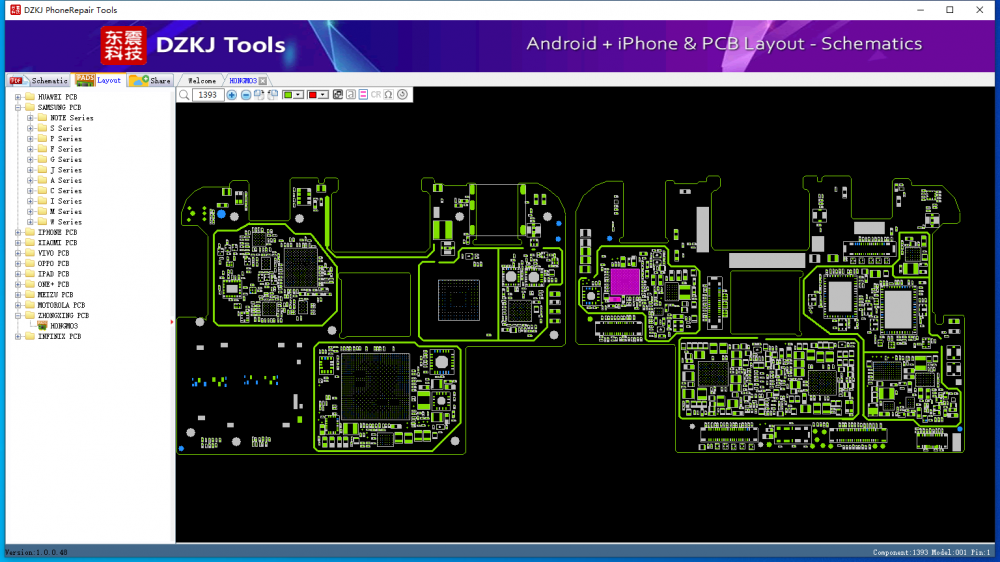Select the I Series folder label

coord(66,201)
